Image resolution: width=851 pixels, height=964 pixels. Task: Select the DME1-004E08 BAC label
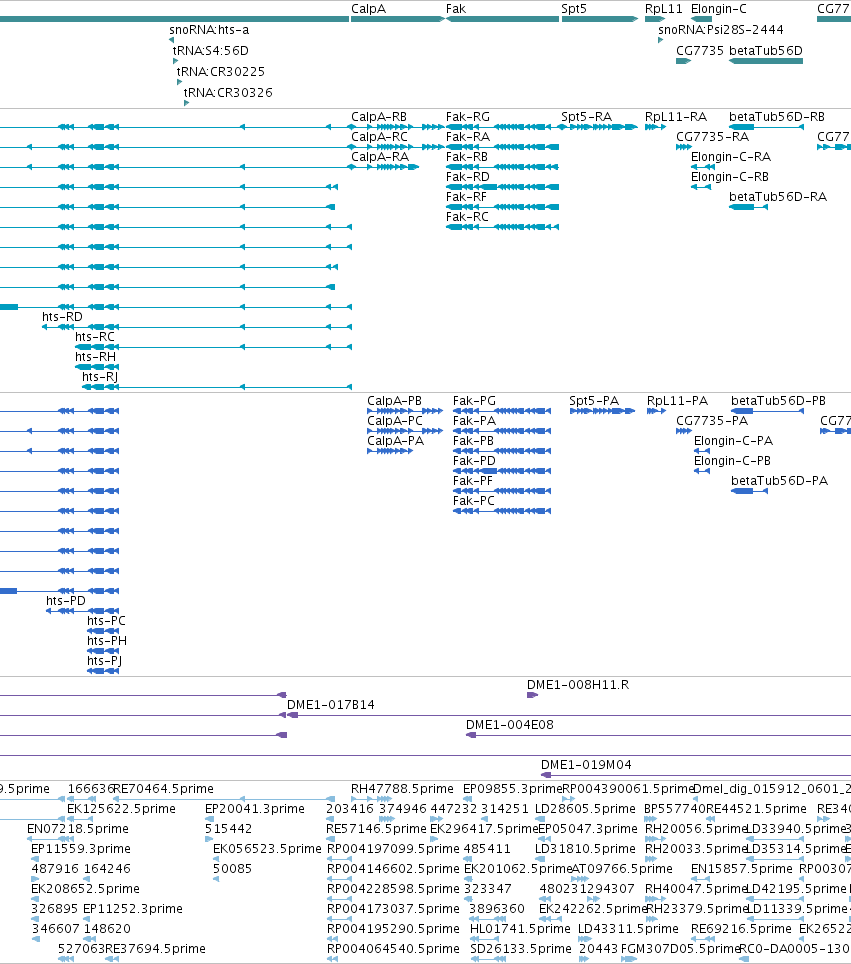point(510,725)
